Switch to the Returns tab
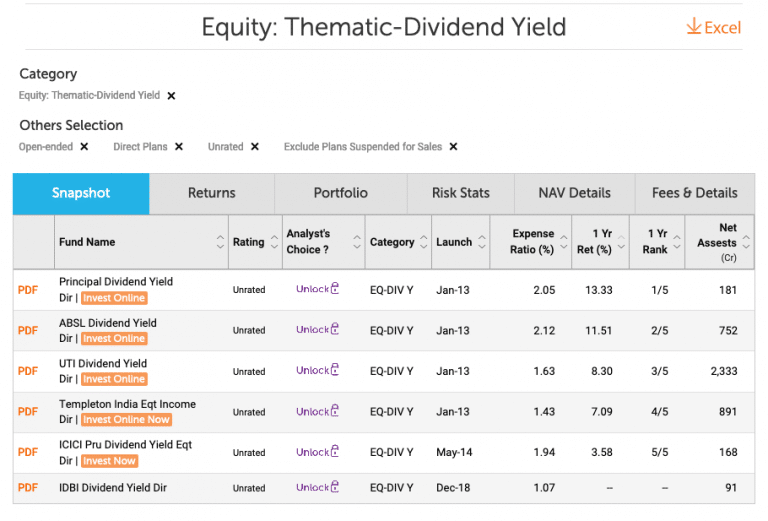 [212, 193]
